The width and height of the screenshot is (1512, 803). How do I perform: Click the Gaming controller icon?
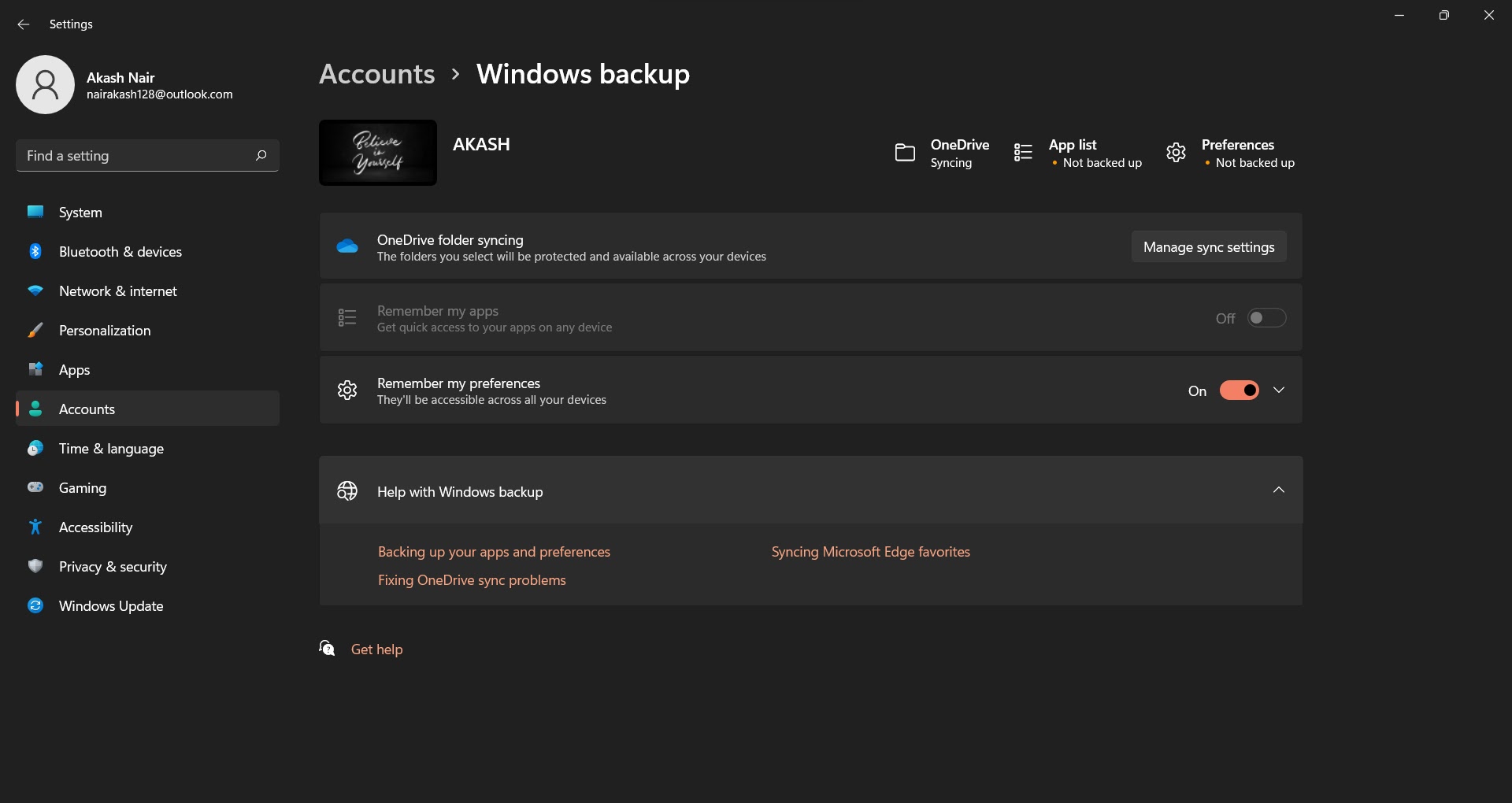pos(35,487)
